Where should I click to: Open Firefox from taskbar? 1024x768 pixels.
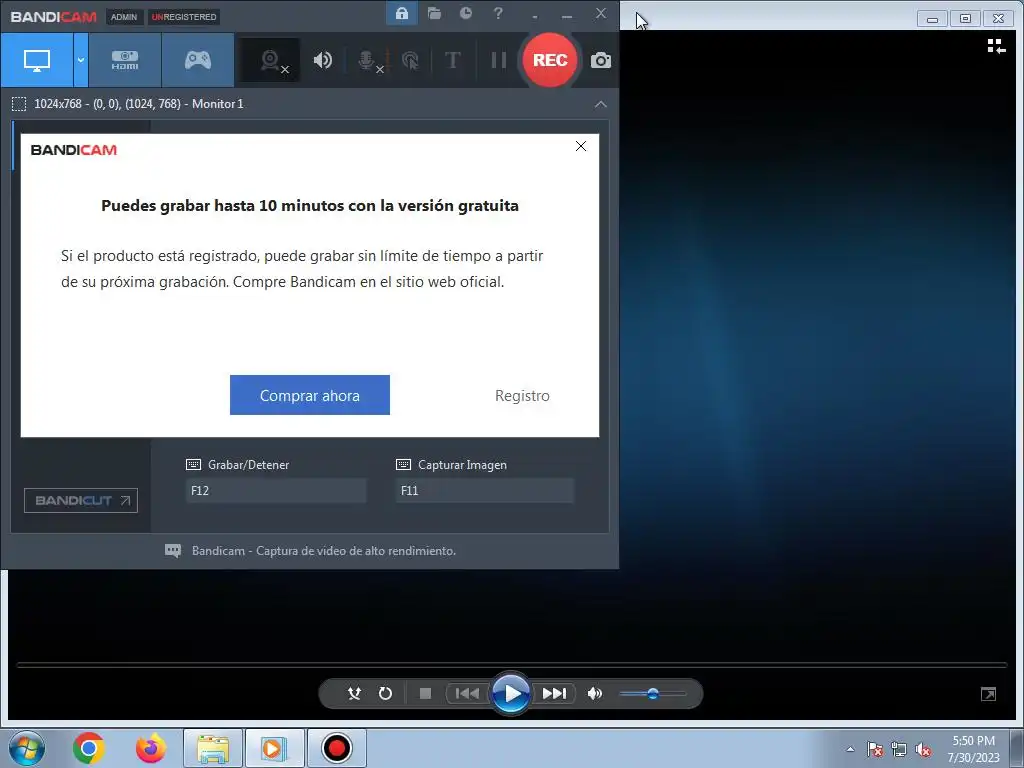pyautogui.click(x=151, y=748)
